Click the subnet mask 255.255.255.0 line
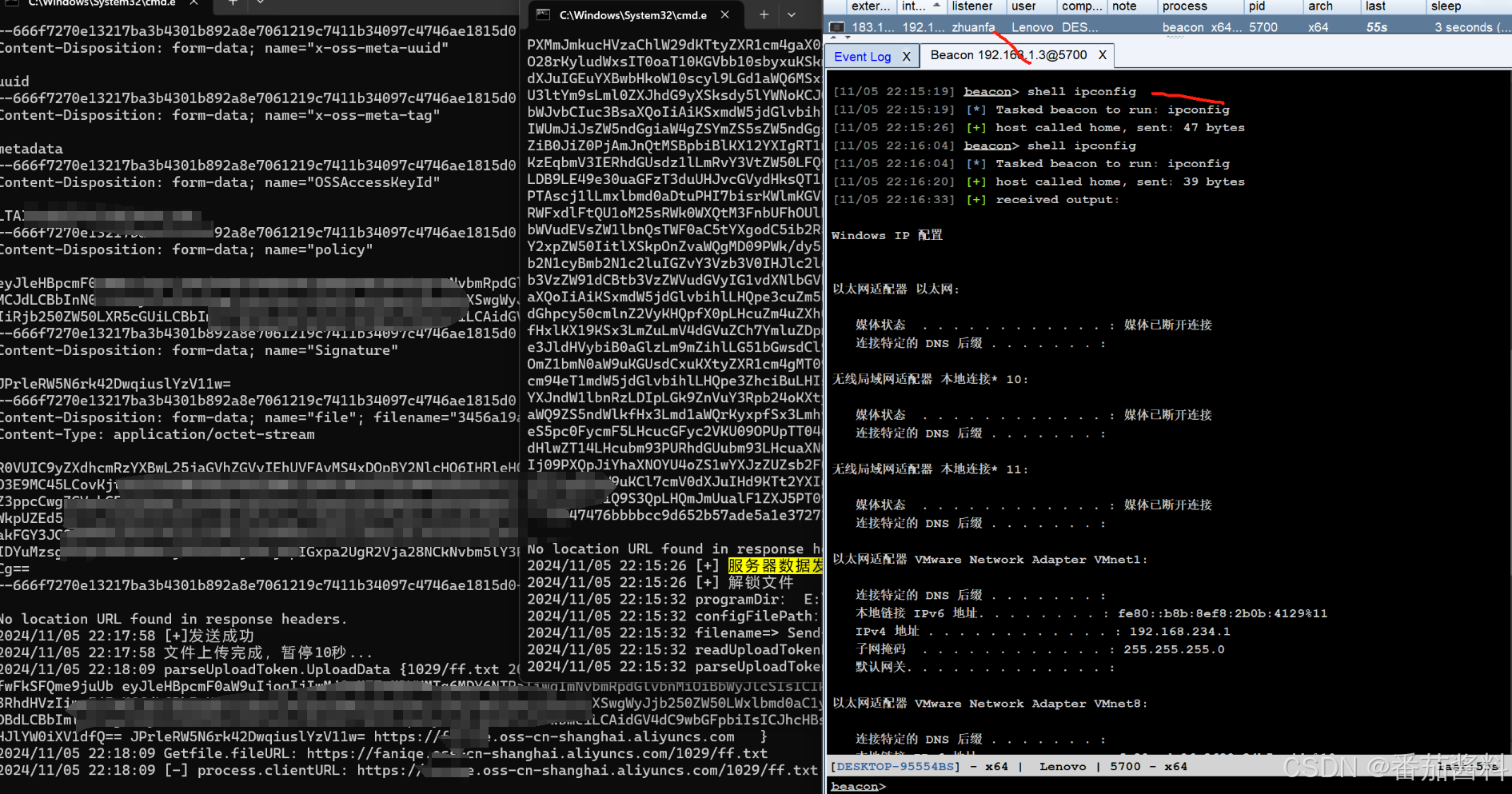Image resolution: width=1512 pixels, height=794 pixels. click(x=1039, y=649)
